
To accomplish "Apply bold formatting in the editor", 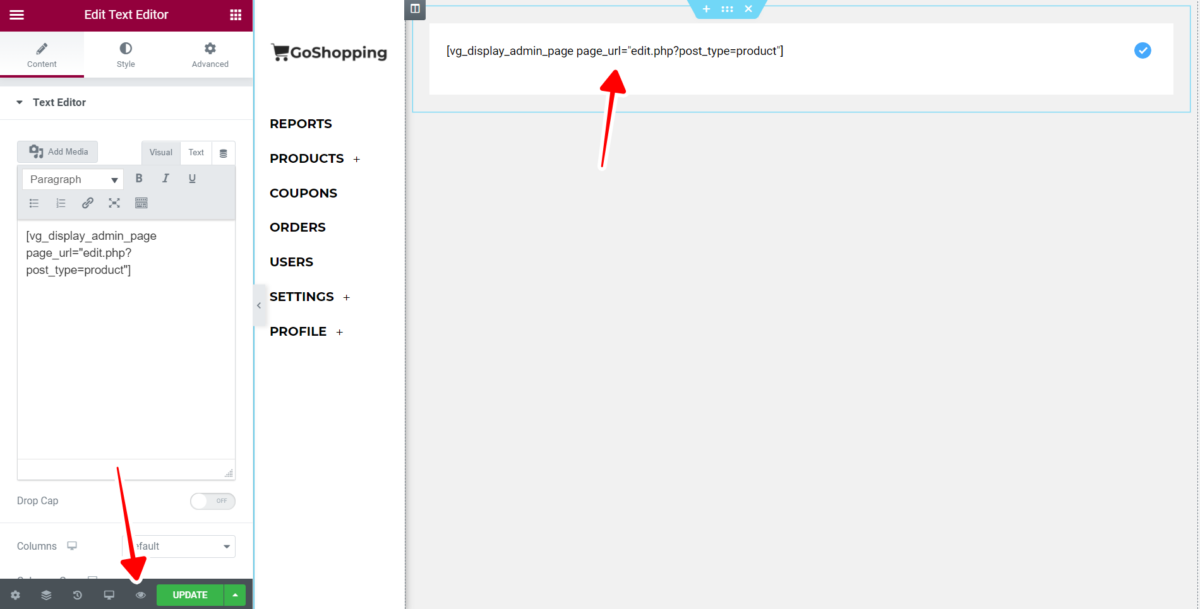I will click(139, 178).
